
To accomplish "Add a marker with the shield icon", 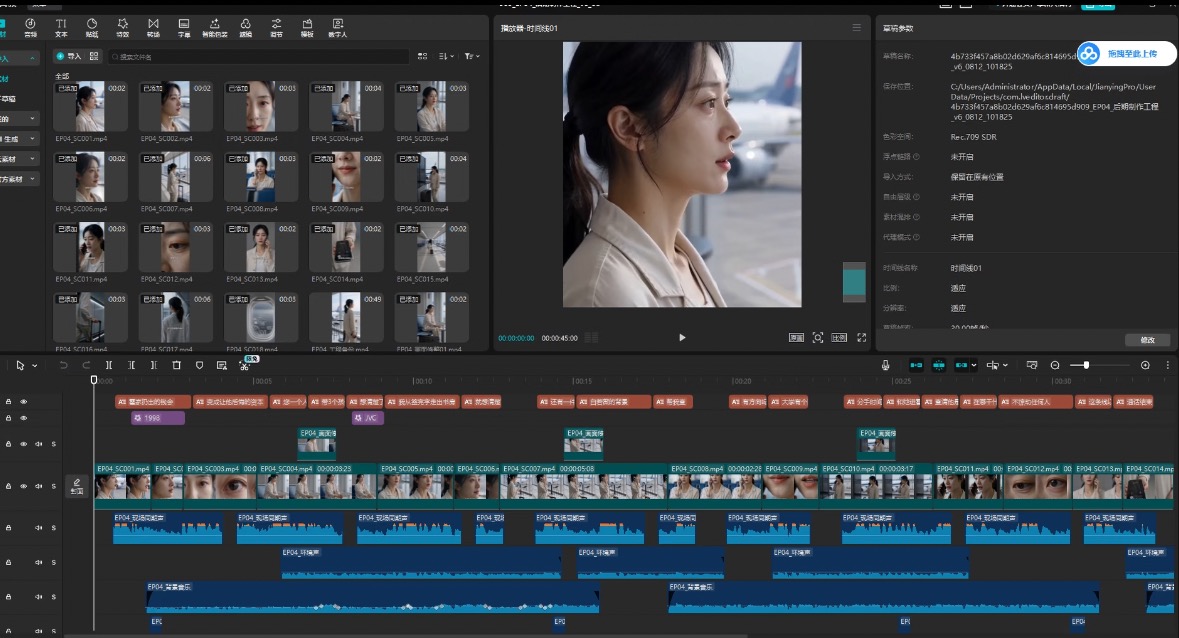I will click(x=199, y=365).
